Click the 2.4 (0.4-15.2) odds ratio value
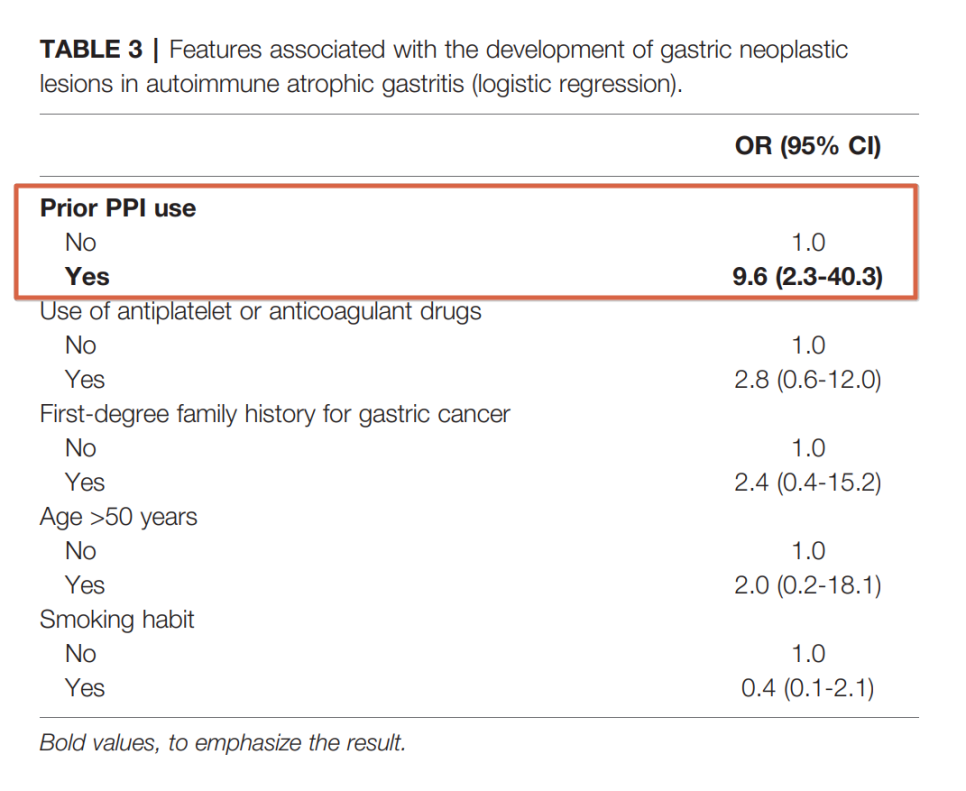This screenshot has height=791, width=966. pos(807,483)
